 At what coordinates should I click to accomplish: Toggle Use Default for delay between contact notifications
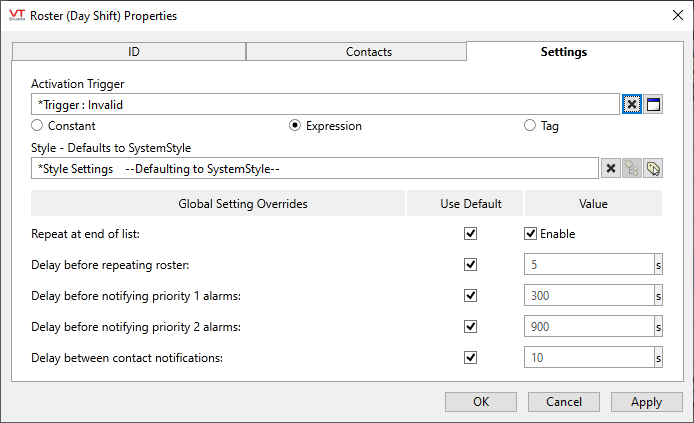[471, 358]
